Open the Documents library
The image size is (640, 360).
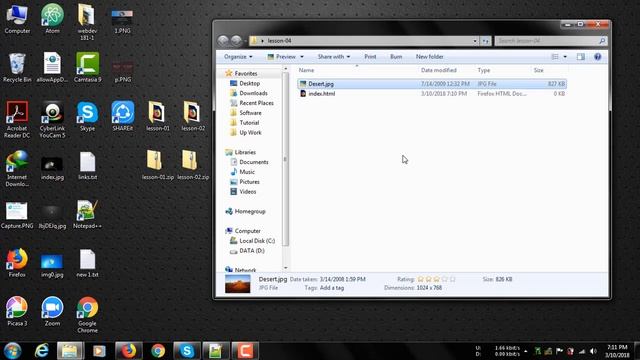coord(253,162)
